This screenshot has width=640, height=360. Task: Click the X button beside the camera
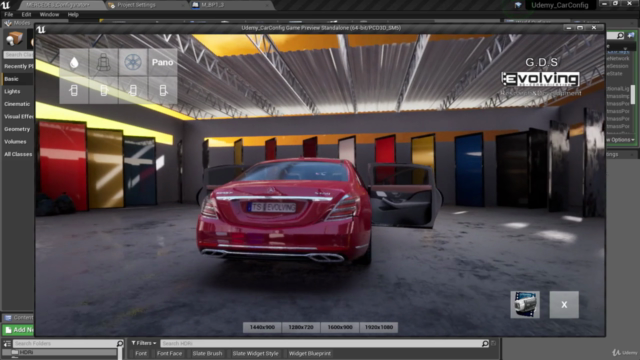click(x=564, y=304)
